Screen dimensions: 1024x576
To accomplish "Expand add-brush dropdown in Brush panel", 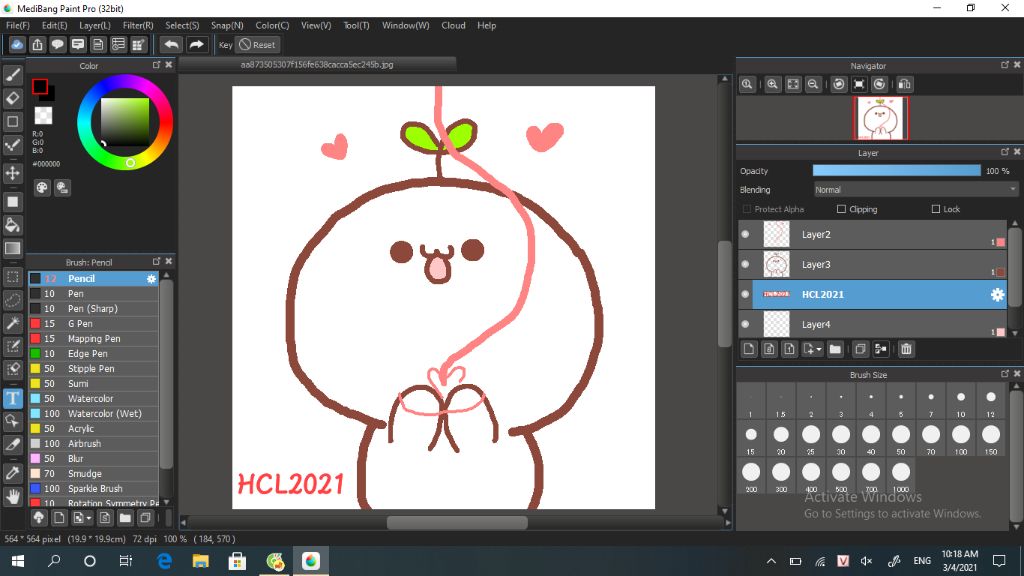I will coord(89,519).
